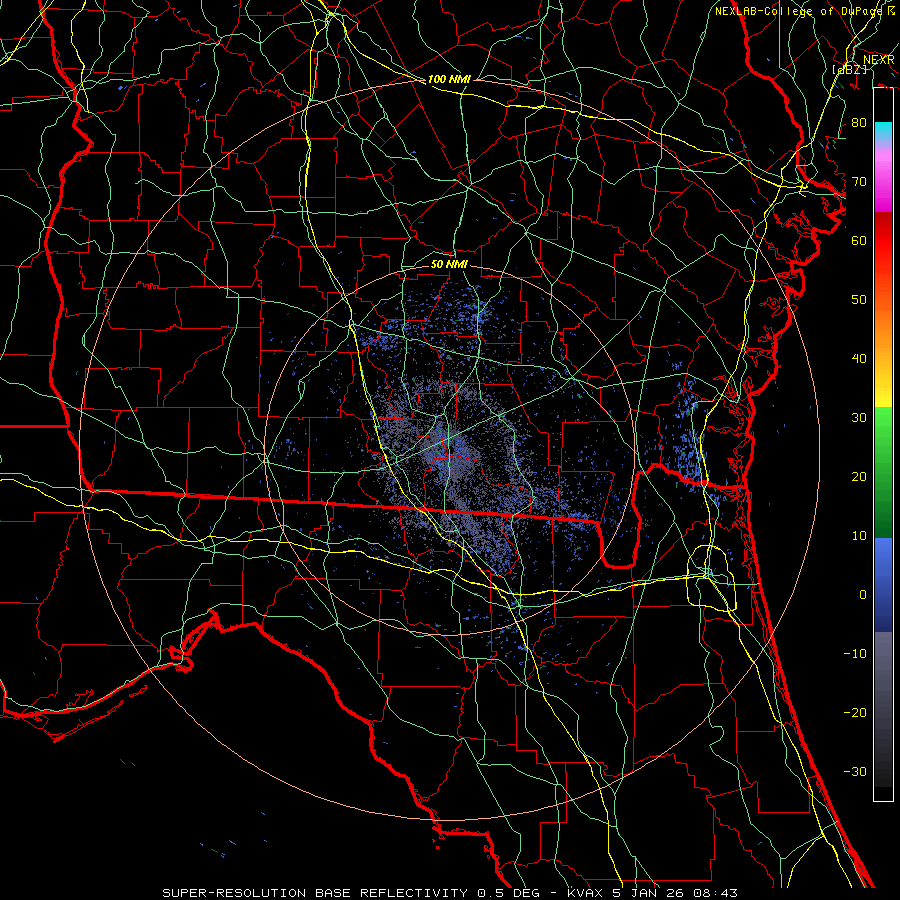Click the blue band of the color scale

[x=883, y=584]
